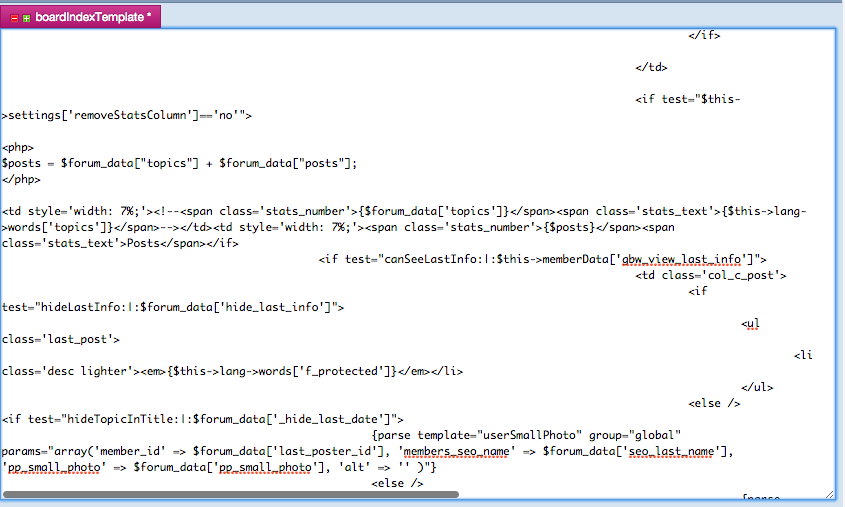Click the line "$posts = $forum_data["topics"] + $forum_data["posts"];"
Viewport: 845px width, 507px height.
[x=179, y=163]
